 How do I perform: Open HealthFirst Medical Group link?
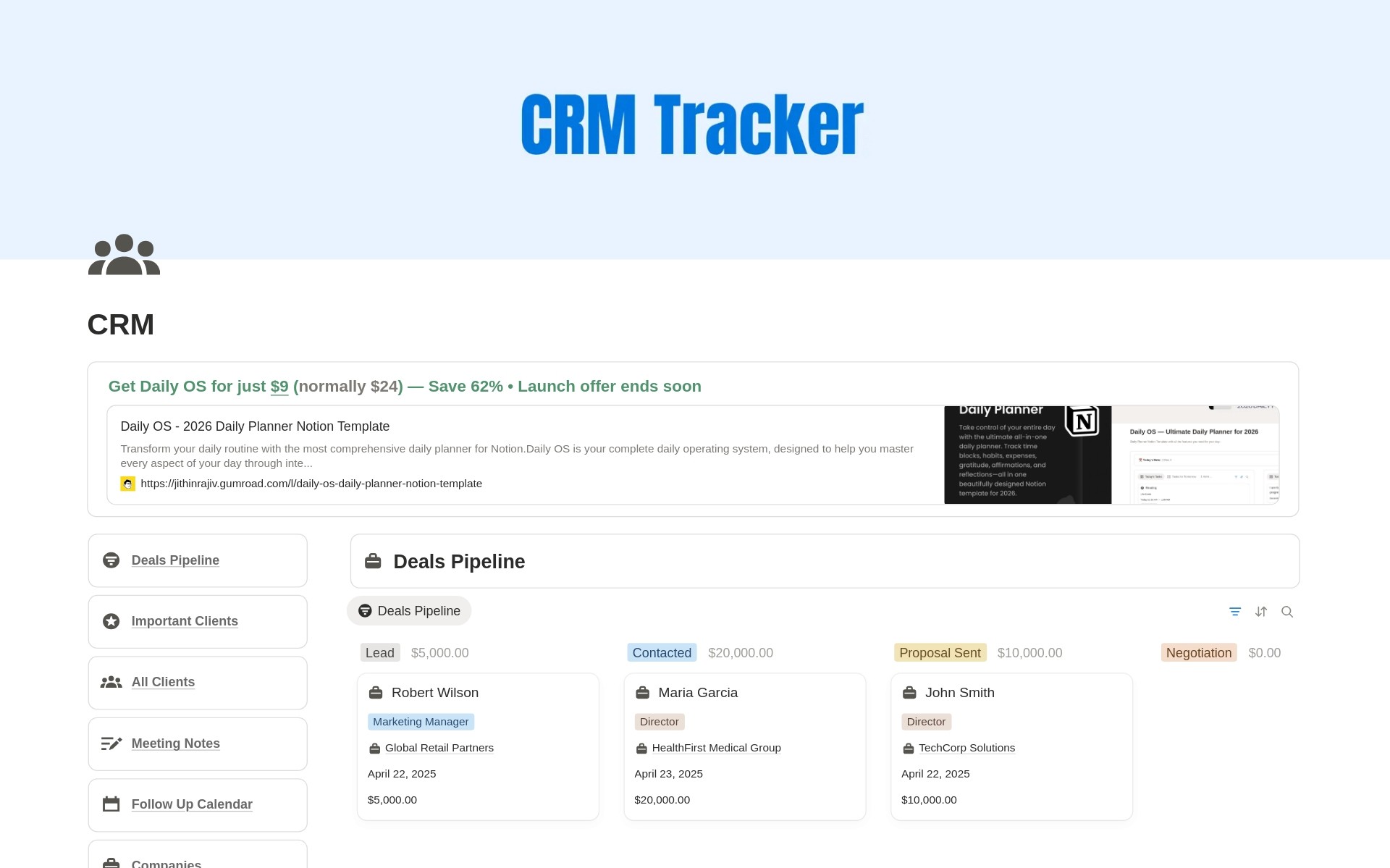(x=717, y=747)
